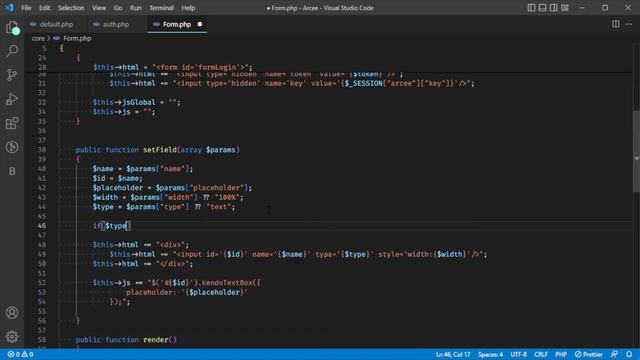The height and width of the screenshot is (360, 640).
Task: Open the Run and Debug view
Action: 12,99
